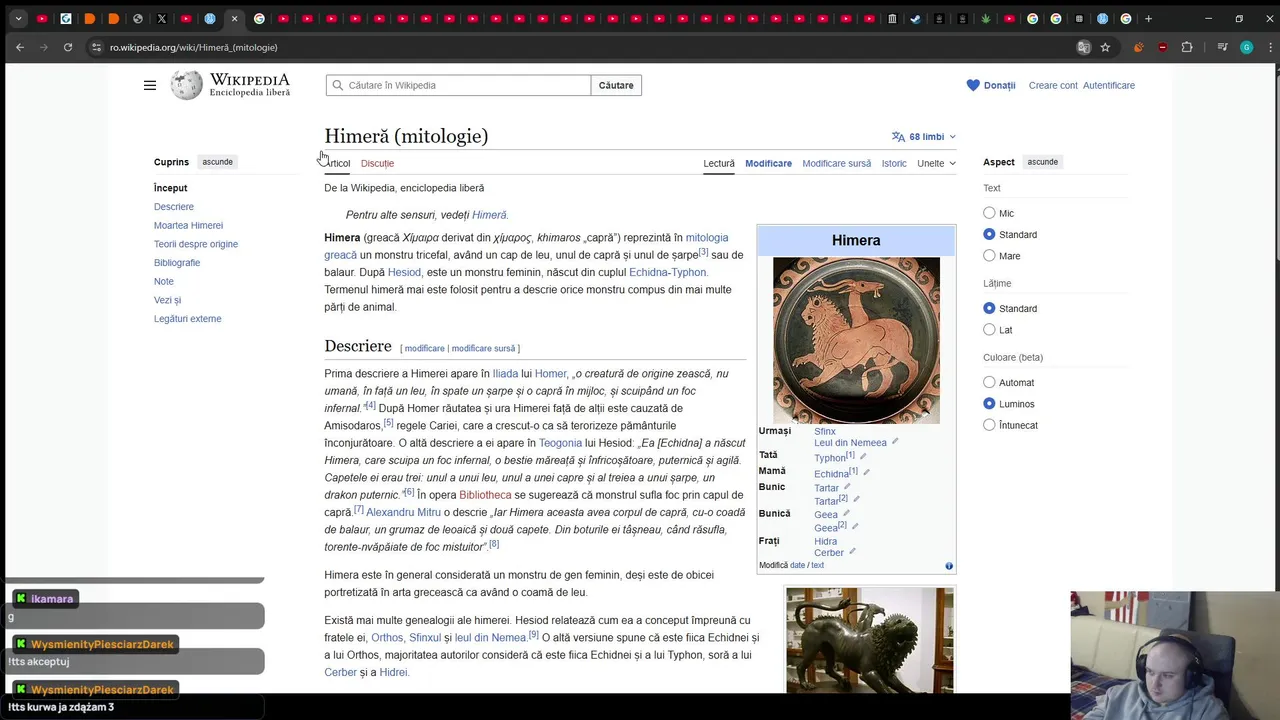
Task: Open the Istoric tab
Action: click(x=894, y=163)
